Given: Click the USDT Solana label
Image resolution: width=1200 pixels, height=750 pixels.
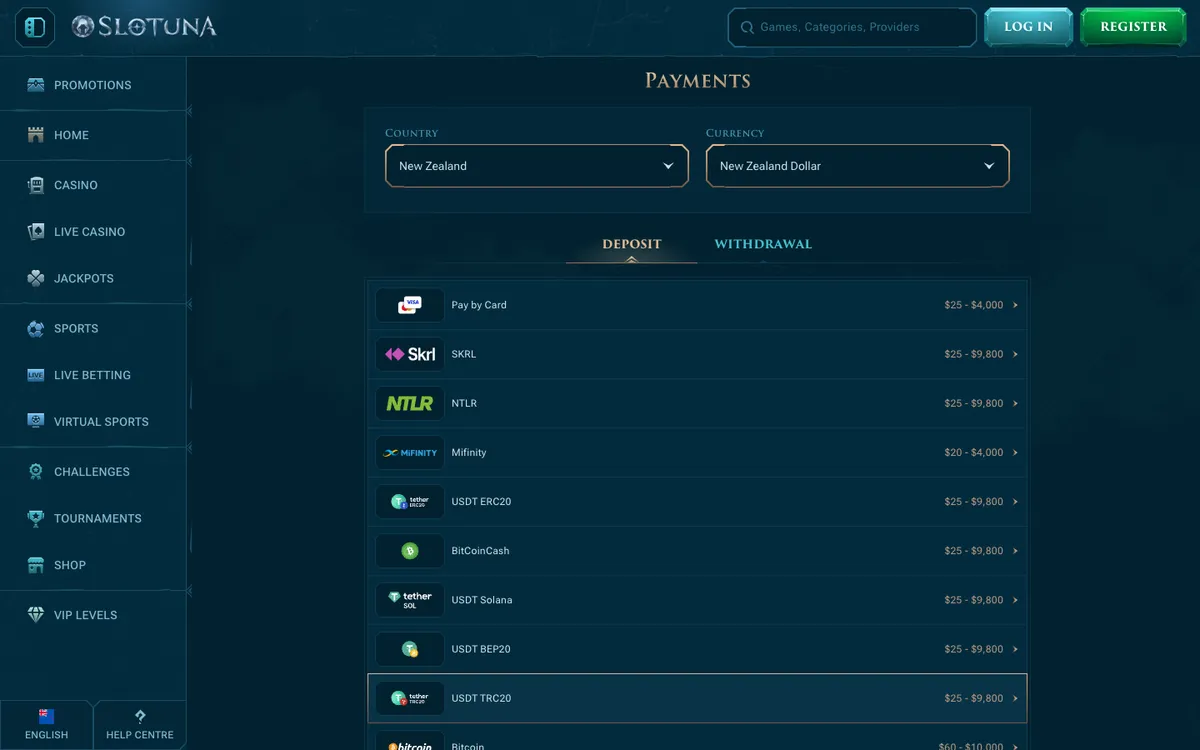Looking at the screenshot, I should (482, 600).
